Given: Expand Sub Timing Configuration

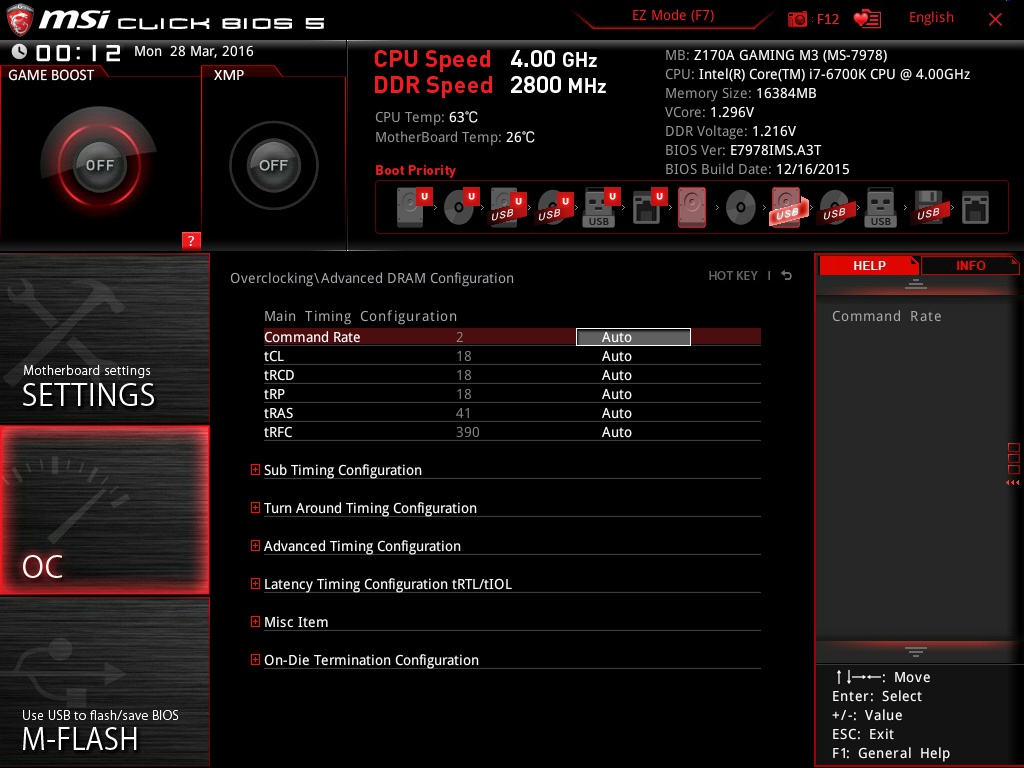Looking at the screenshot, I should pos(342,470).
